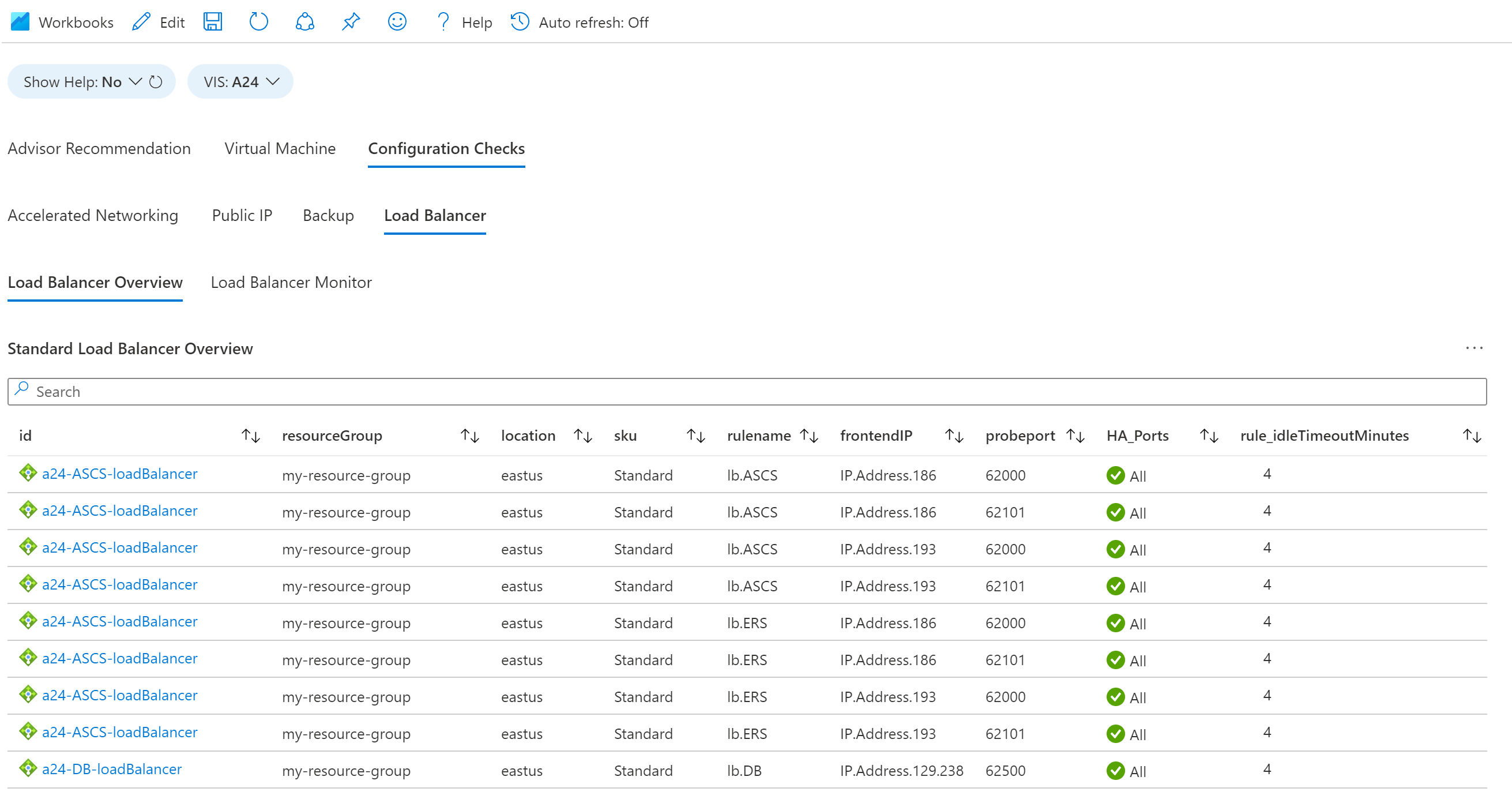Open the Standard Load Balancer Overview more options menu
The image size is (1512, 803).
click(1475, 347)
